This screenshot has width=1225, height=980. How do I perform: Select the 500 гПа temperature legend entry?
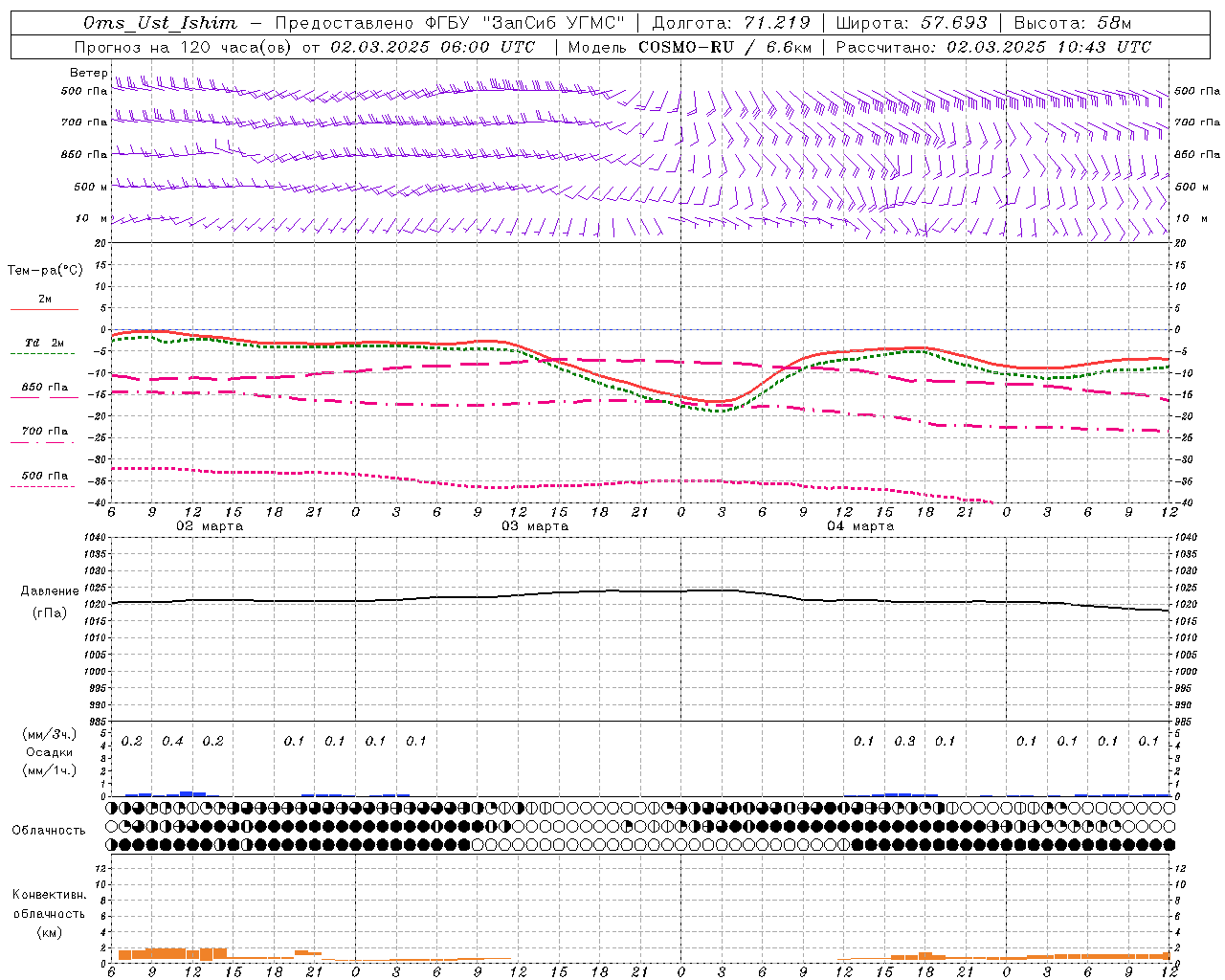click(x=44, y=476)
